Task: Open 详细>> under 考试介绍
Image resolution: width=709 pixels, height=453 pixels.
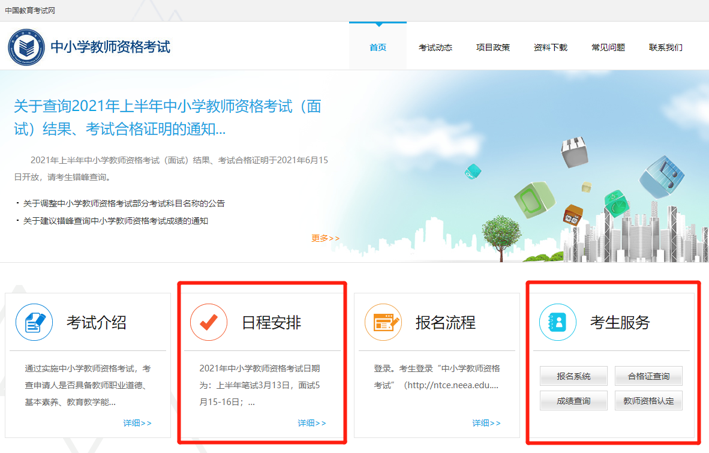Action: pos(137,423)
